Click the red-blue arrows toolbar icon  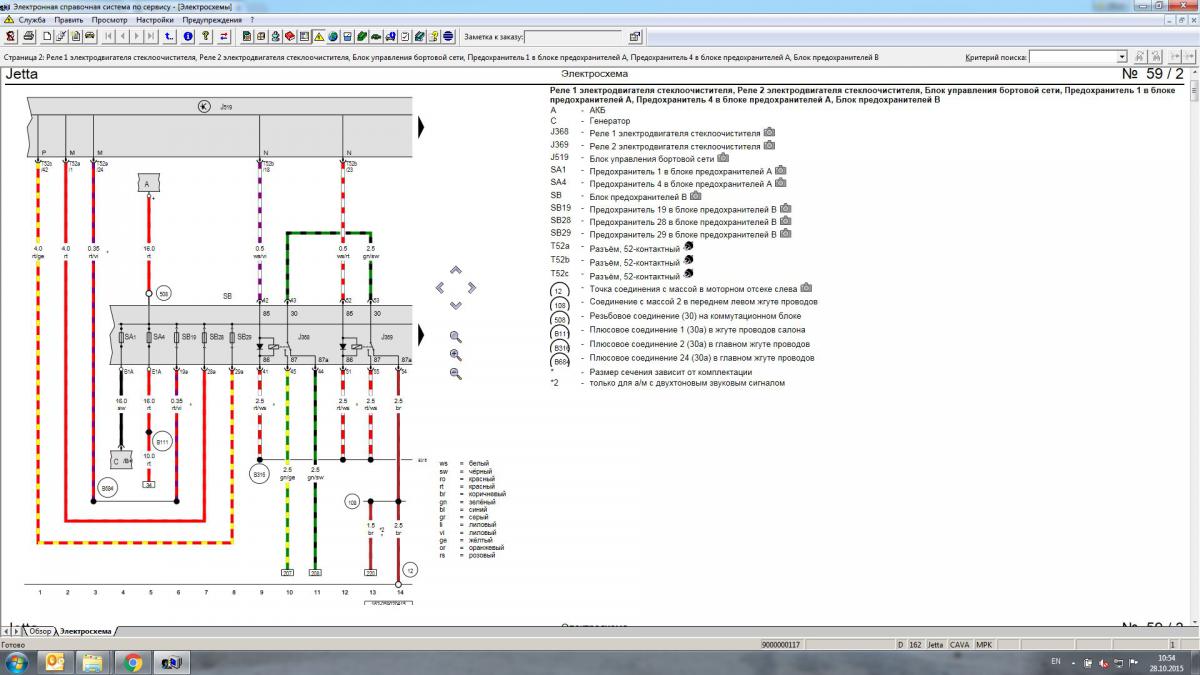tap(223, 37)
